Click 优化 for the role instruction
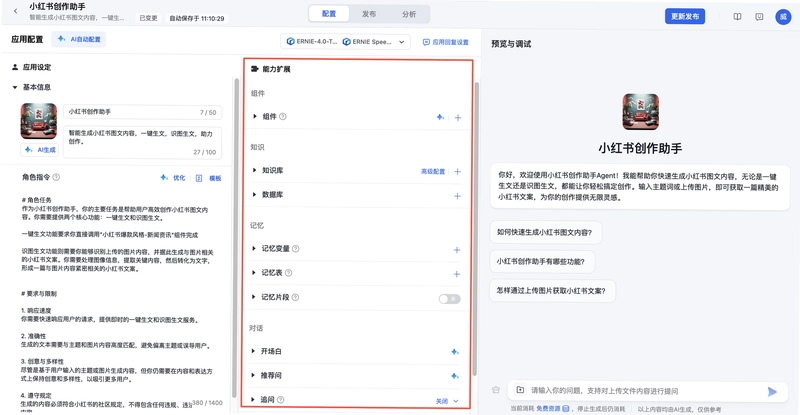This screenshot has height=415, width=800. coord(173,178)
